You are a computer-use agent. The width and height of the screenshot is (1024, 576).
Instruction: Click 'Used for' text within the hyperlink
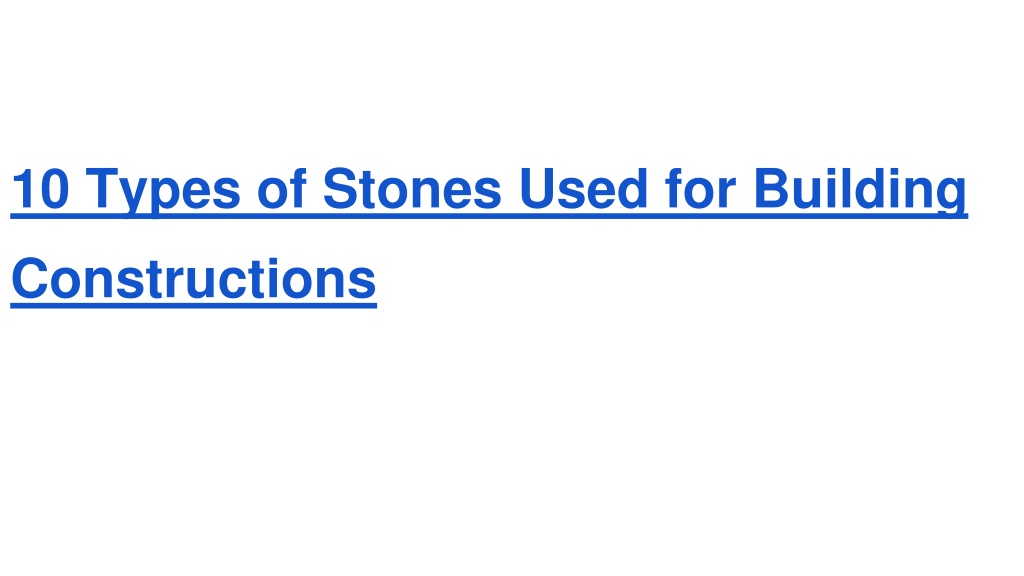[x=628, y=189]
